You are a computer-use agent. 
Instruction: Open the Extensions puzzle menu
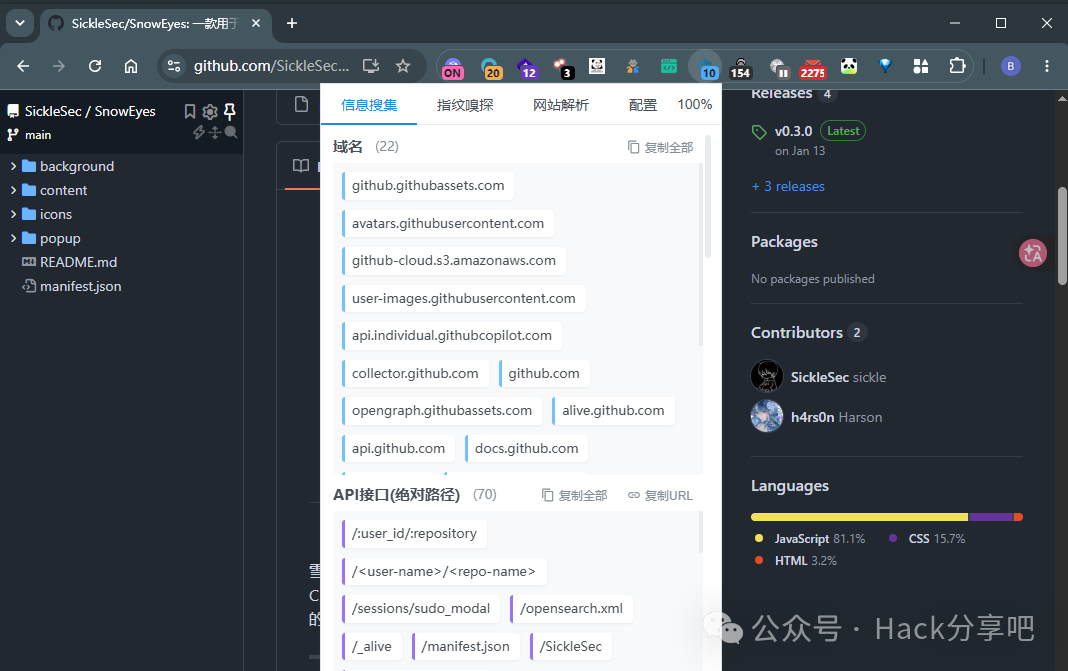tap(957, 65)
